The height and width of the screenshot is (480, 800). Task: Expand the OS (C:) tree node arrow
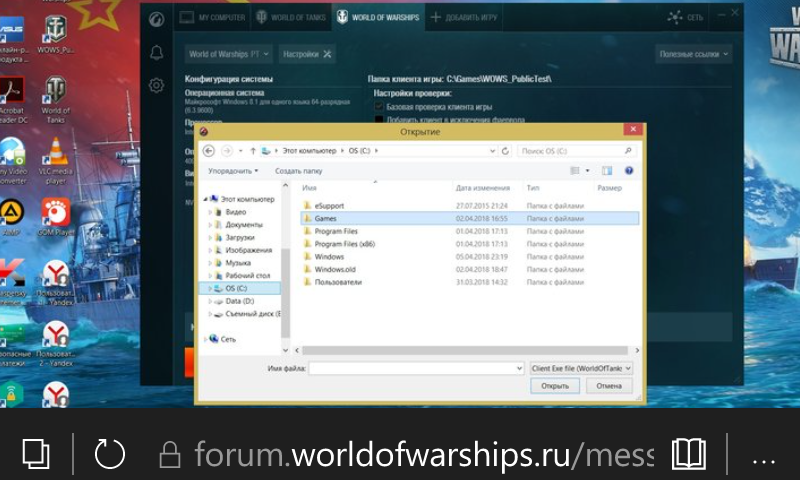(x=210, y=288)
